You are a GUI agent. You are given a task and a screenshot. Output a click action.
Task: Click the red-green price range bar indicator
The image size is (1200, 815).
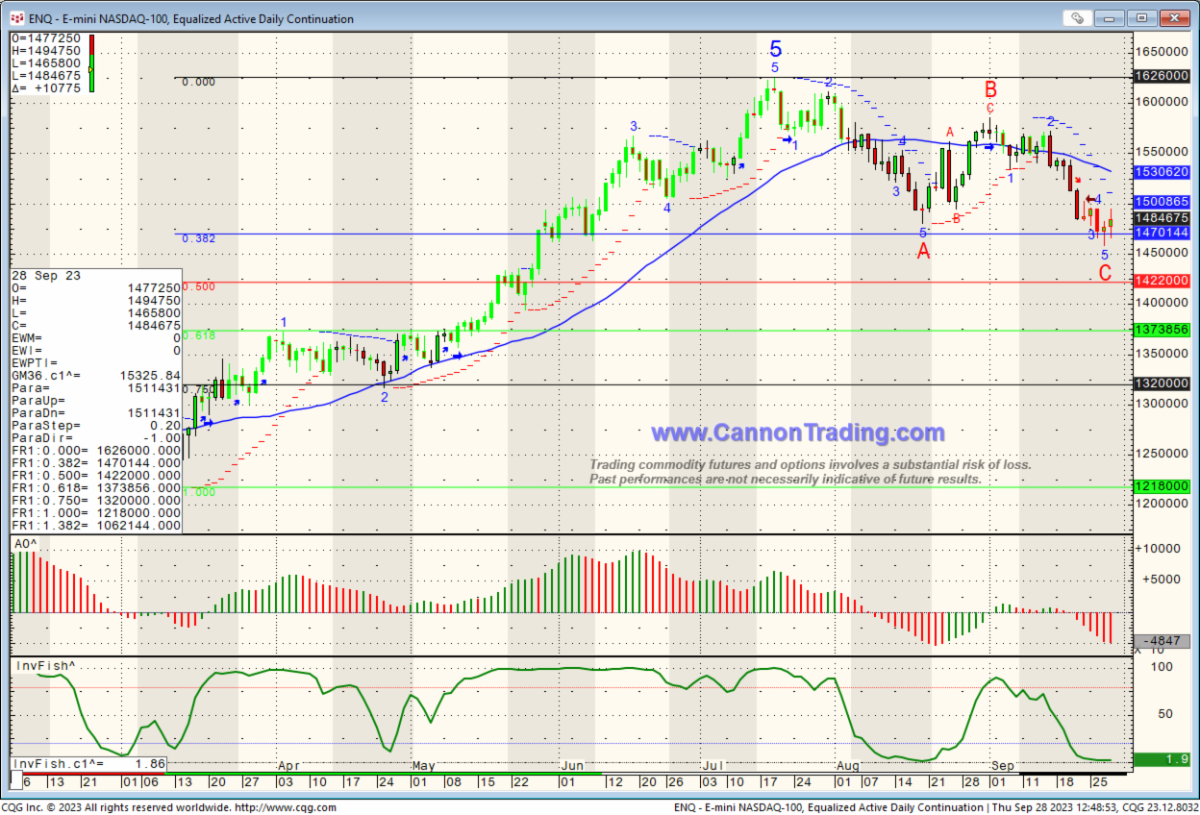91,63
